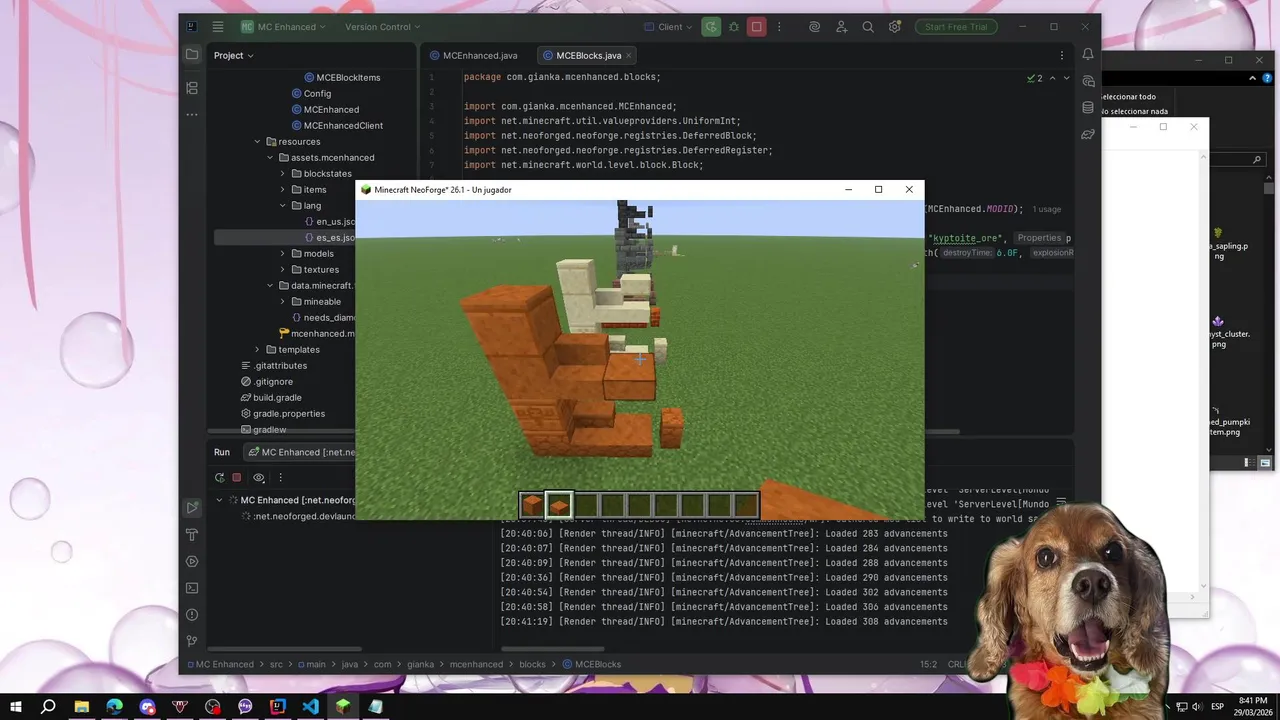Image resolution: width=1280 pixels, height=720 pixels.
Task: Select the .gitignore file
Action: (267, 381)
